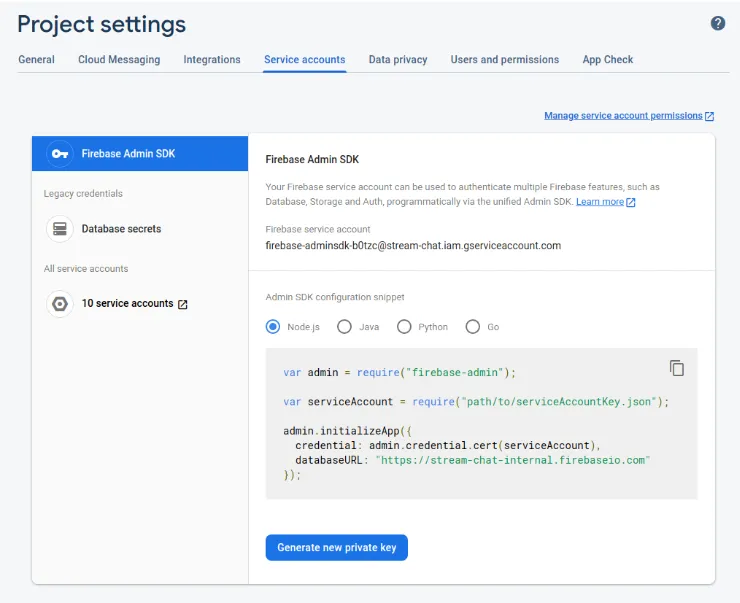The image size is (740, 603).
Task: Open the 10 service accounts link
Action: (127, 303)
